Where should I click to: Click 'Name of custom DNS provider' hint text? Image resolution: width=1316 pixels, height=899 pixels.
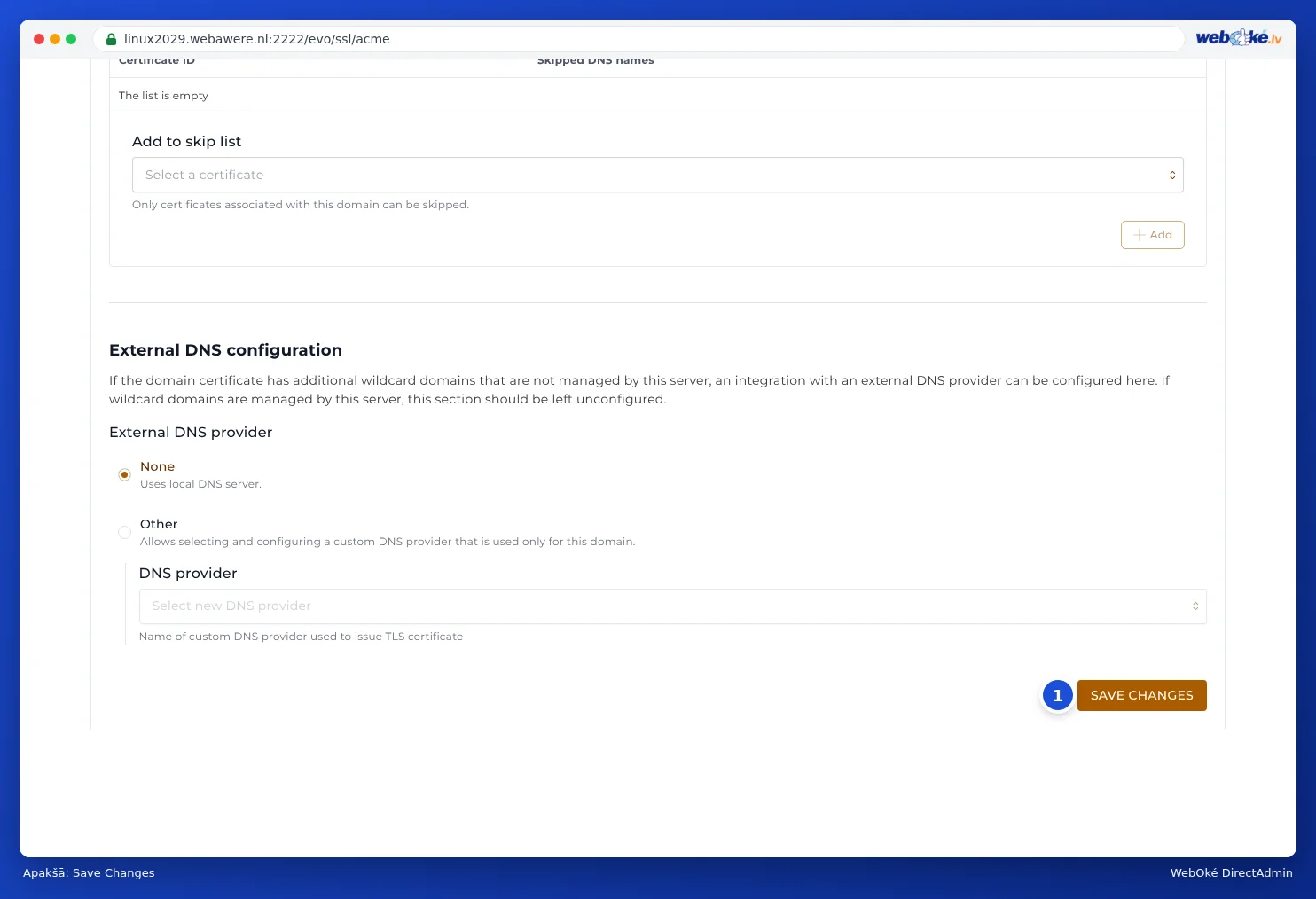click(x=301, y=637)
